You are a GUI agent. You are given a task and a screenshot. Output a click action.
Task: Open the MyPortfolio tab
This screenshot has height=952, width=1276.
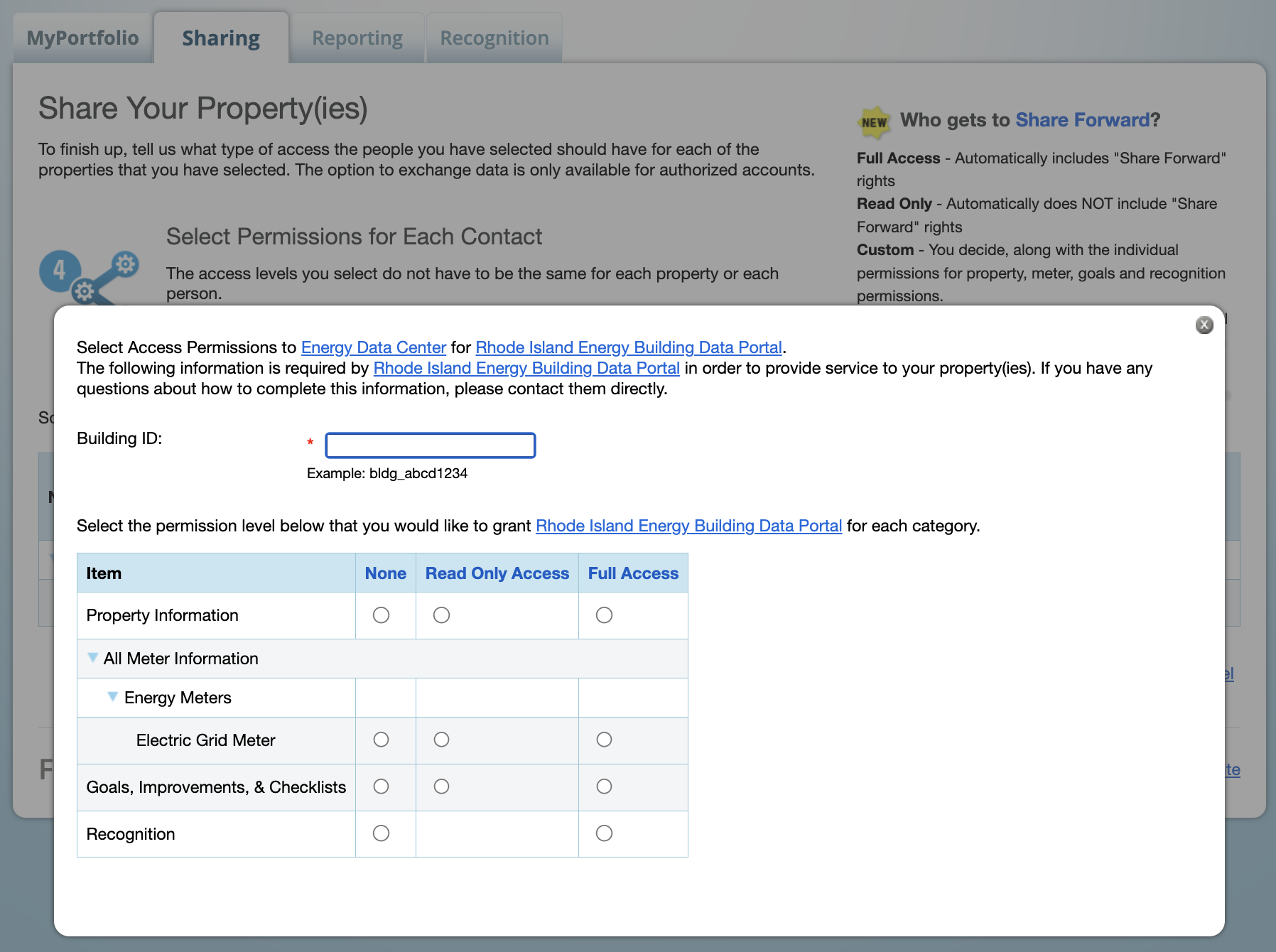[x=83, y=38]
